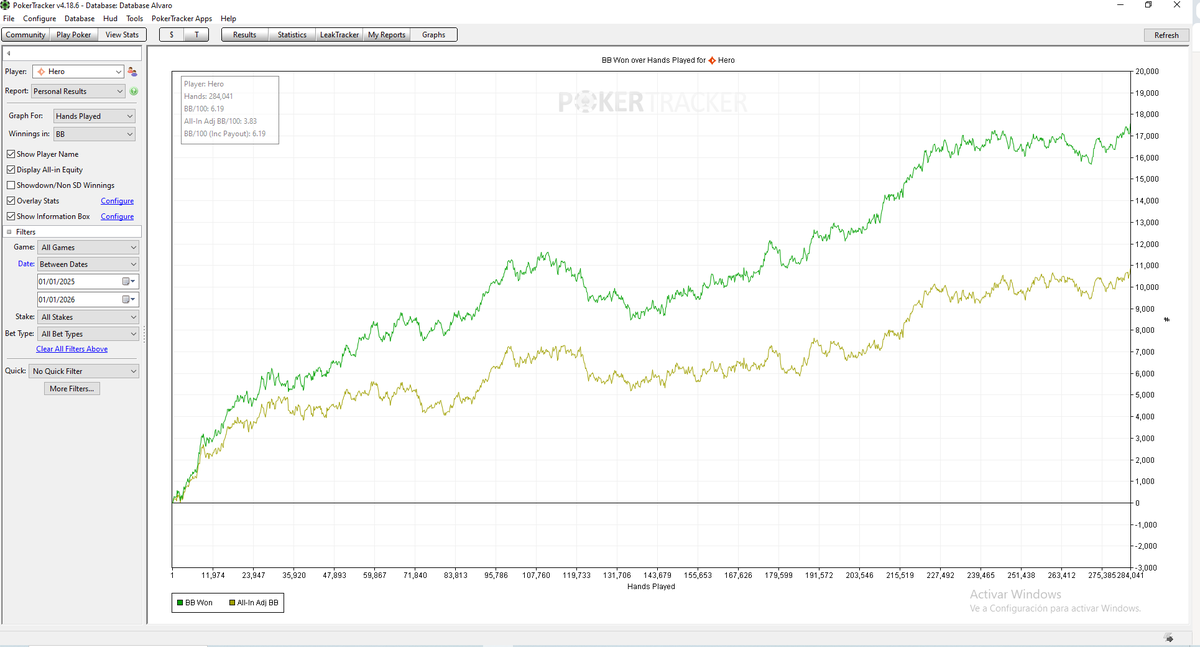The image size is (1200, 647).
Task: Switch to the Play Poker tab
Action: point(74,35)
